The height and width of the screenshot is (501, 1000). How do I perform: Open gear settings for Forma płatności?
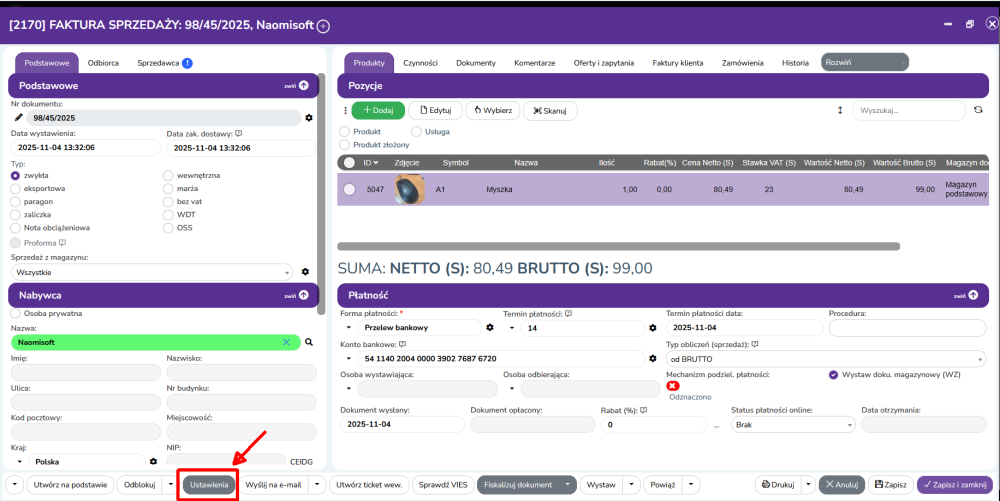(490, 327)
